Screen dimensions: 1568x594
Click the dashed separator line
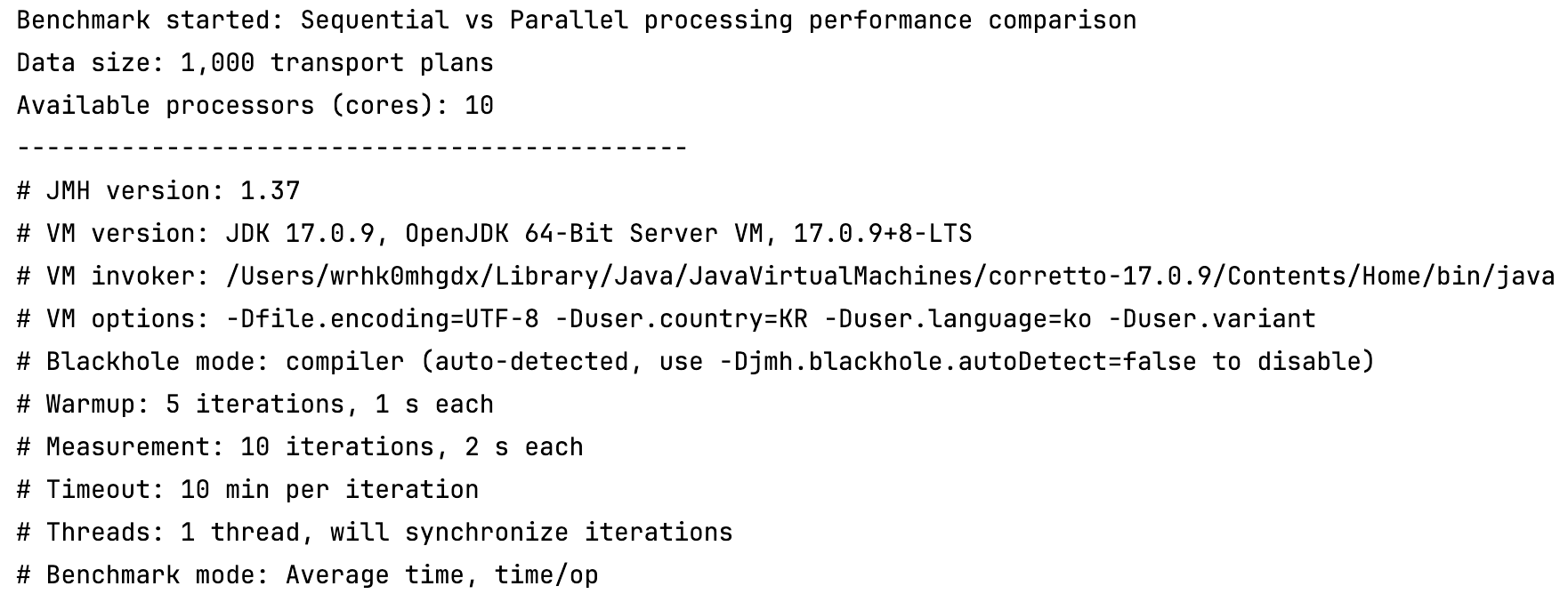(352, 148)
